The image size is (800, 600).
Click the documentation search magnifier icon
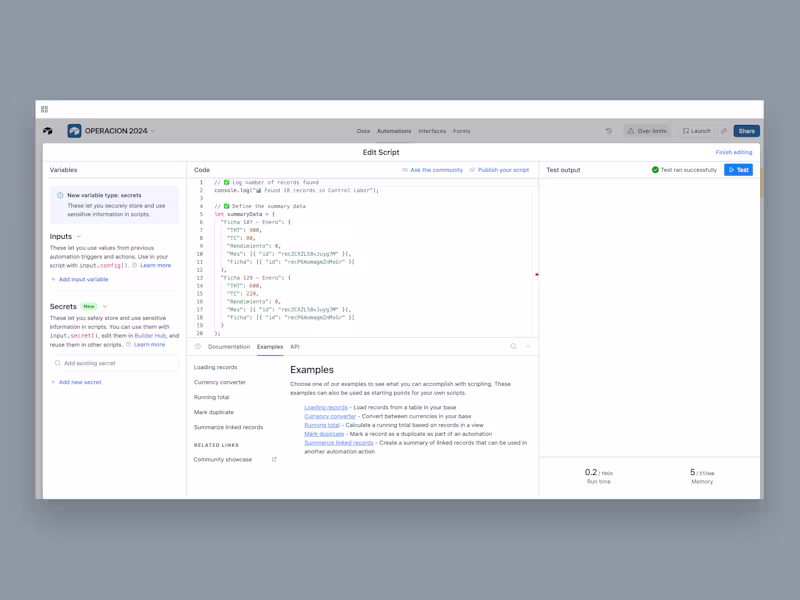tap(514, 346)
